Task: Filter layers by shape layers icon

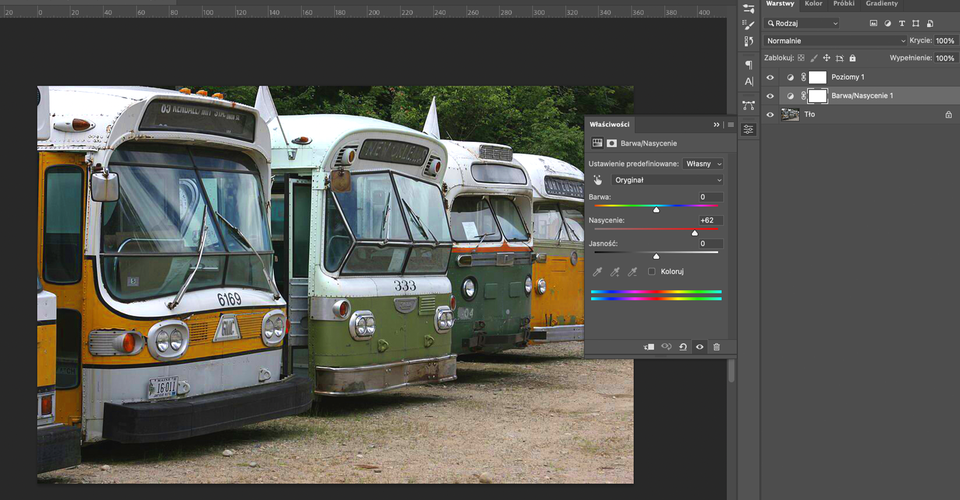Action: (x=916, y=23)
